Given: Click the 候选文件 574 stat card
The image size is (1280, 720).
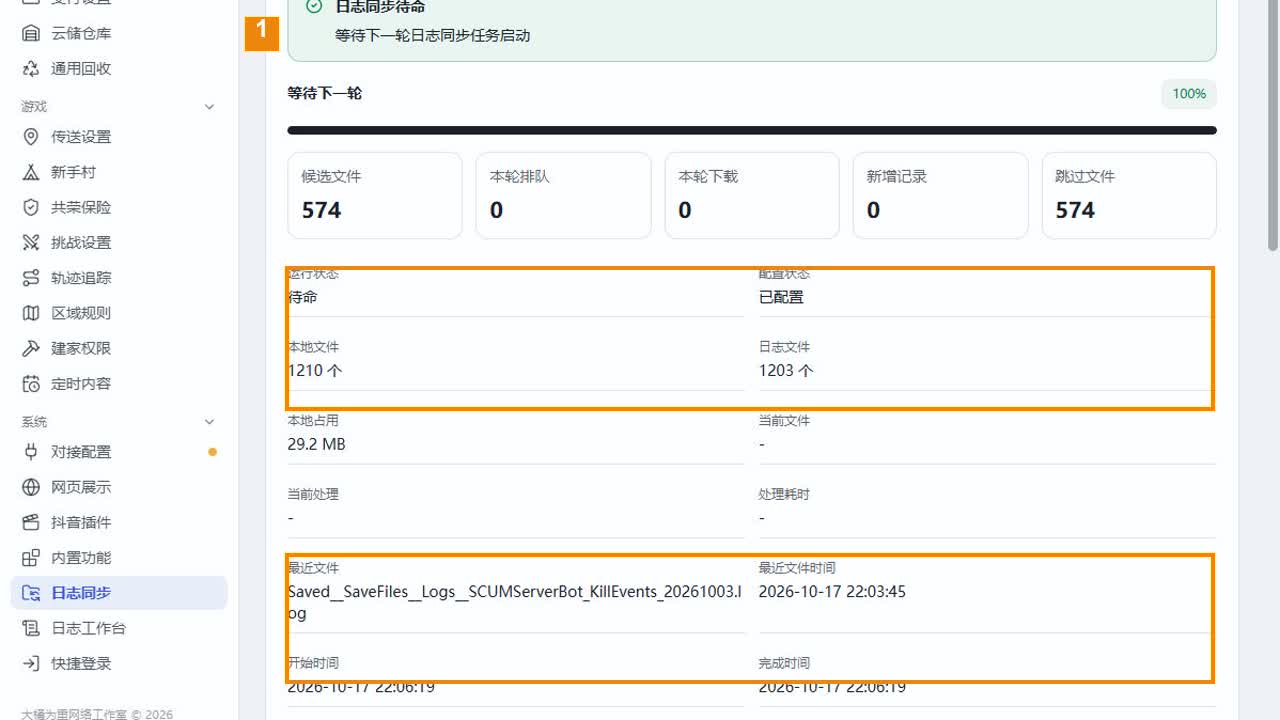Looking at the screenshot, I should click(375, 195).
